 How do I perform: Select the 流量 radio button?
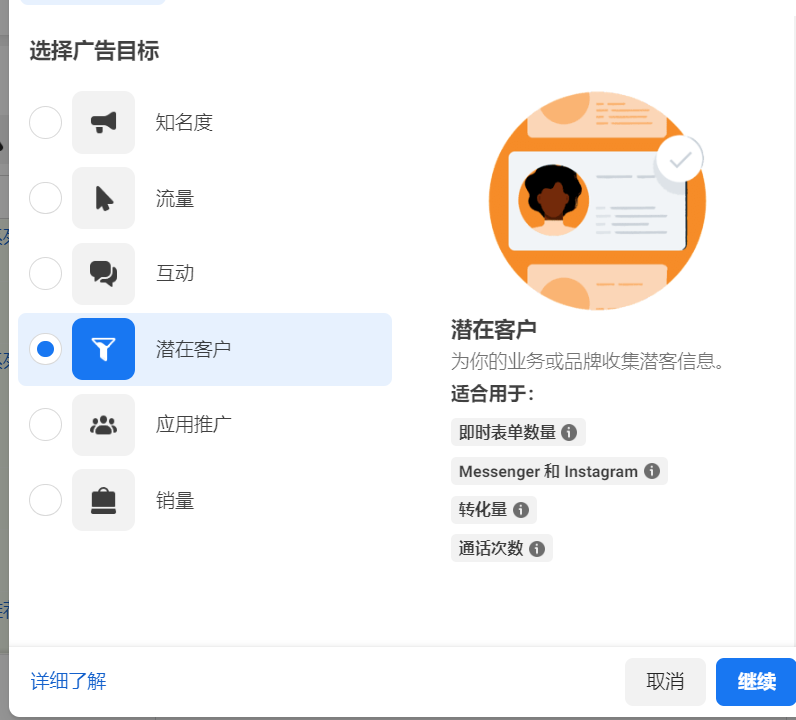(46, 198)
